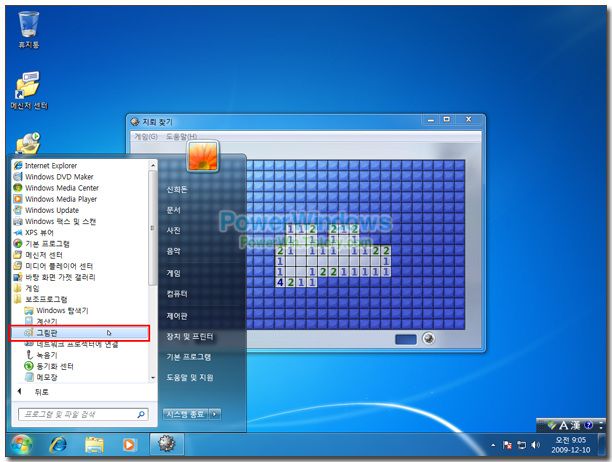Click language bar help question icon
Image resolution: width=612 pixels, height=462 pixels.
click(x=589, y=425)
